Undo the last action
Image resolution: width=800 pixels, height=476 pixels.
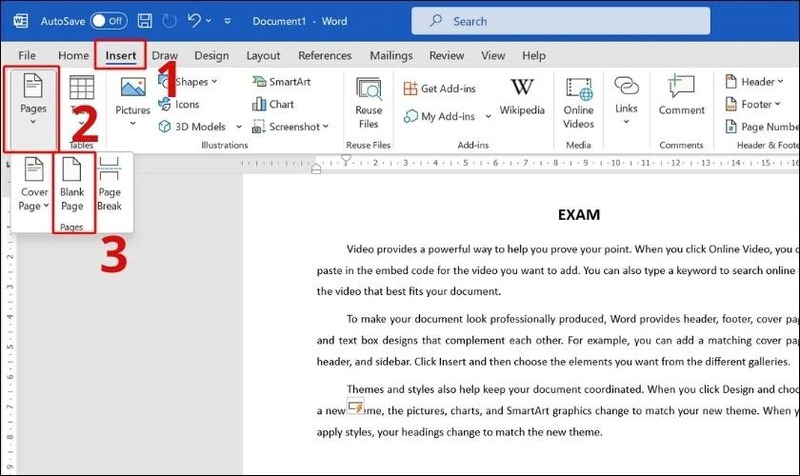pyautogui.click(x=194, y=20)
